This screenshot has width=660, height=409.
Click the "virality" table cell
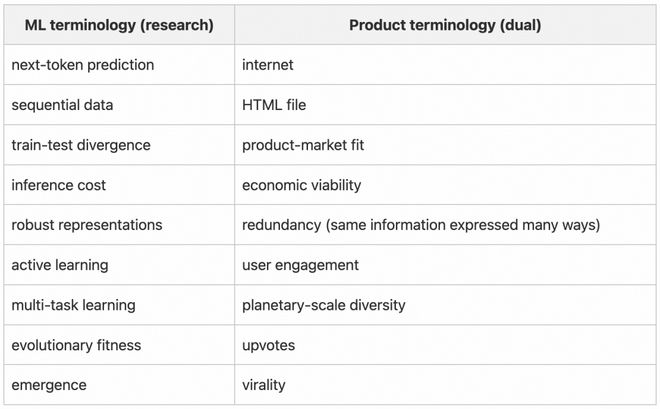pyautogui.click(x=264, y=385)
